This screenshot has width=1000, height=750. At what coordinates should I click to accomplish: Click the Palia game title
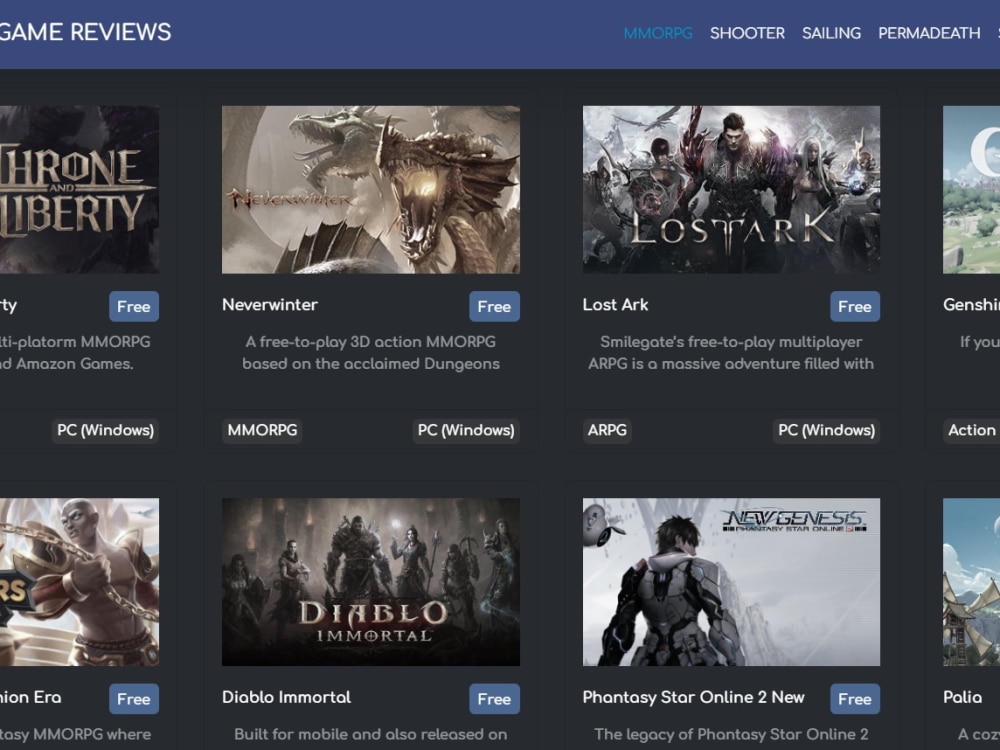point(962,697)
